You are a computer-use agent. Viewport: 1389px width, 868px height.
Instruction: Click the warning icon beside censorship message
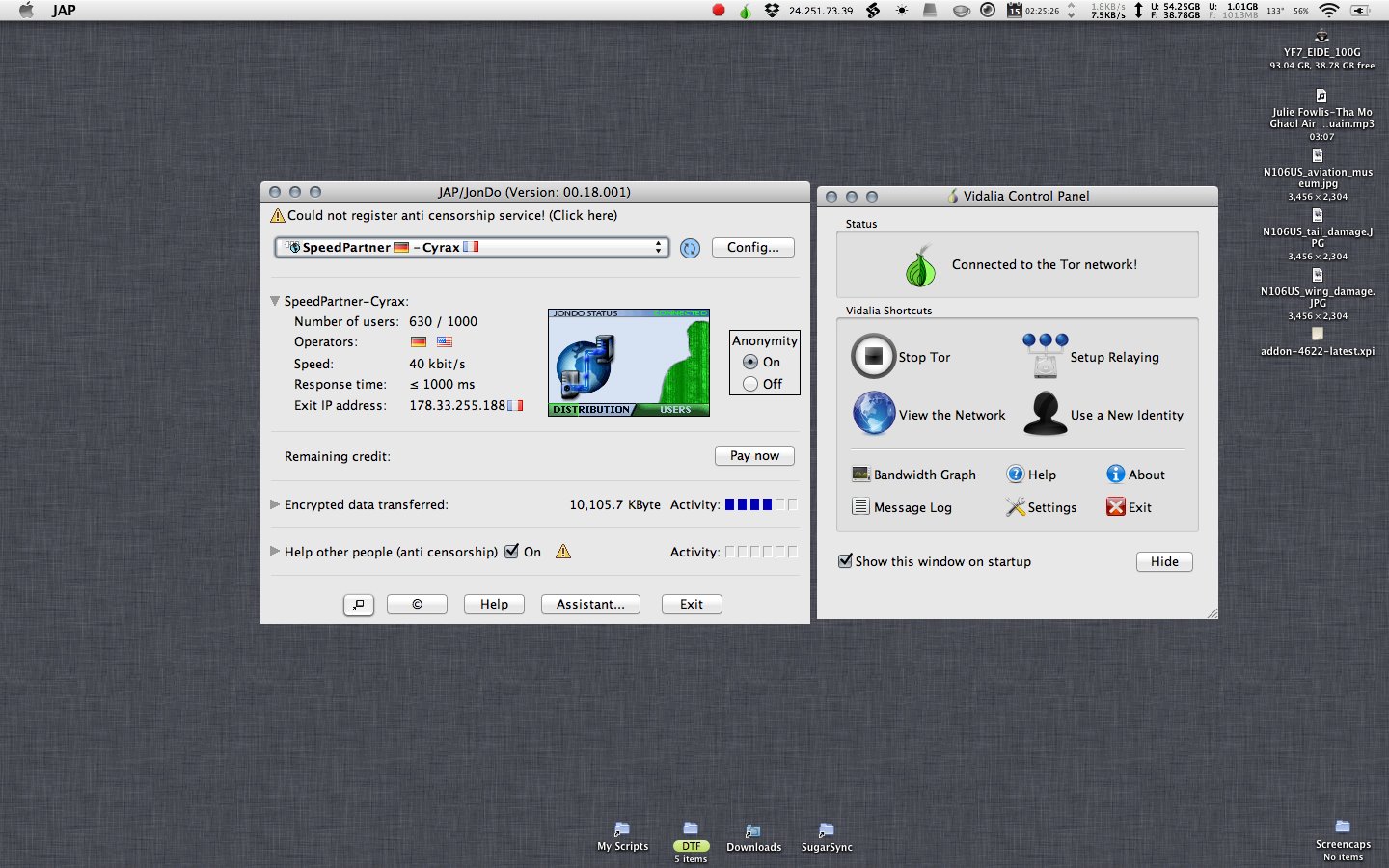278,216
